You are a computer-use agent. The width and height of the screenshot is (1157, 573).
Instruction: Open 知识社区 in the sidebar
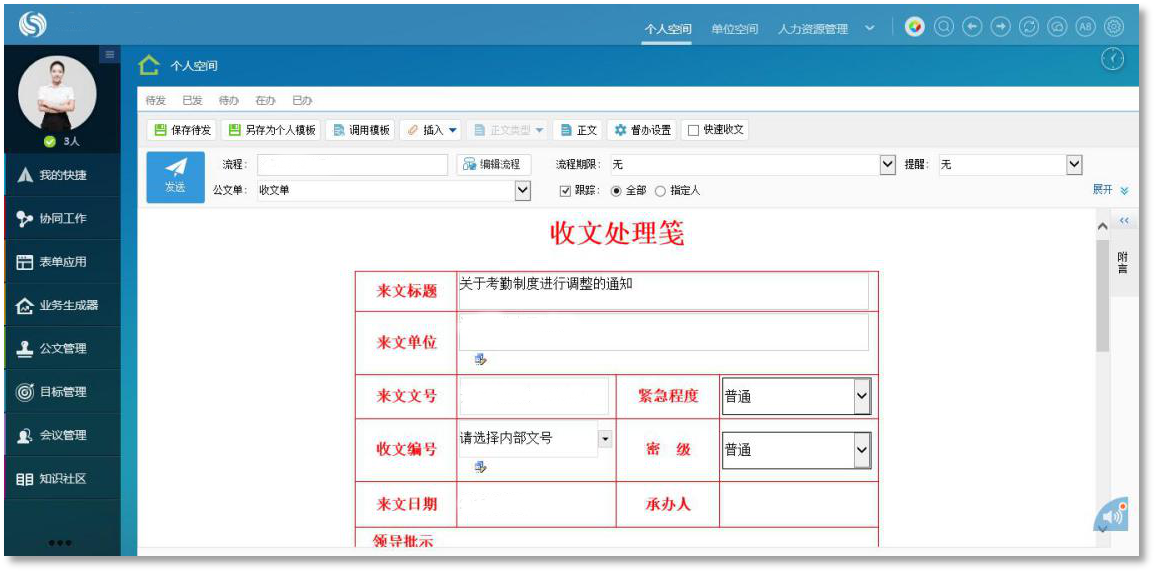62,479
